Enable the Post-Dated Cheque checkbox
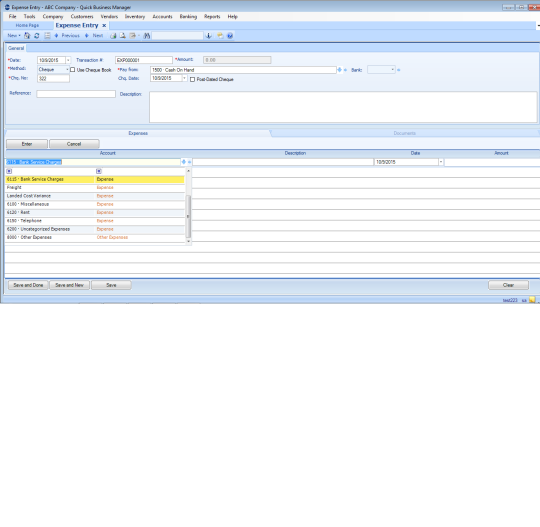 click(193, 79)
